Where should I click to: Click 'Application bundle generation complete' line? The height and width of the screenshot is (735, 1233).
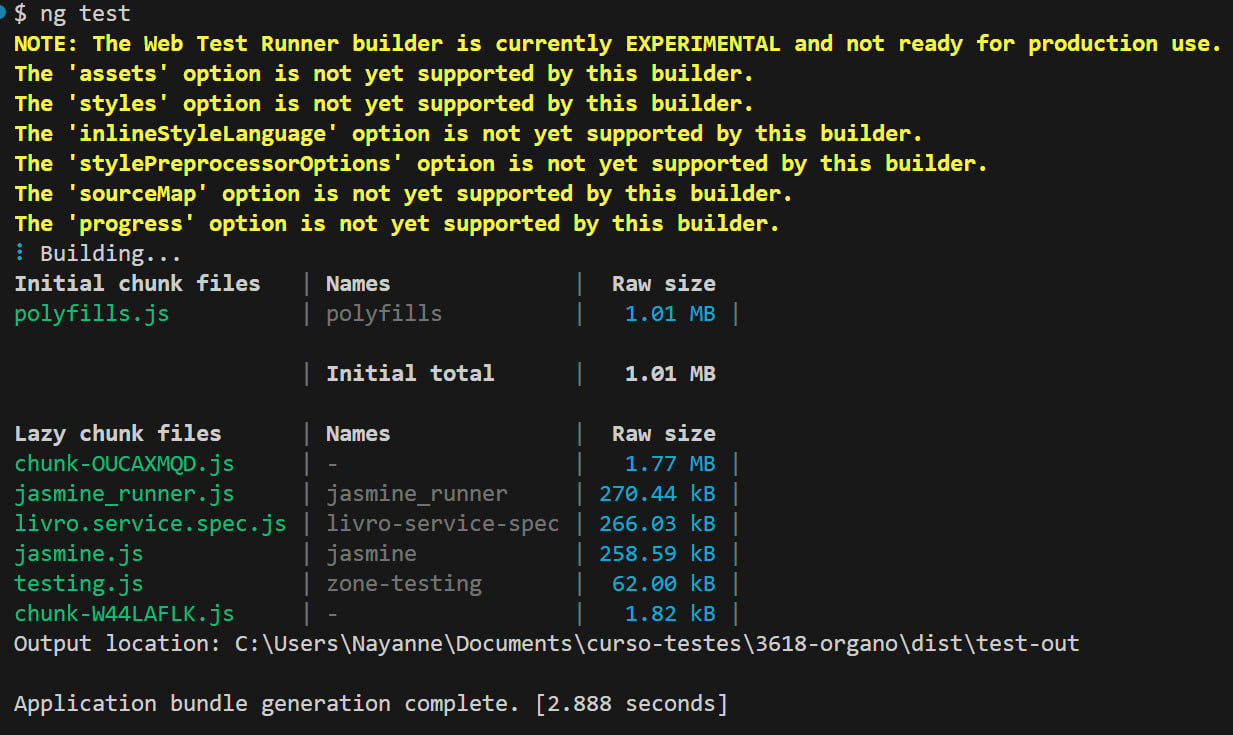coord(371,704)
